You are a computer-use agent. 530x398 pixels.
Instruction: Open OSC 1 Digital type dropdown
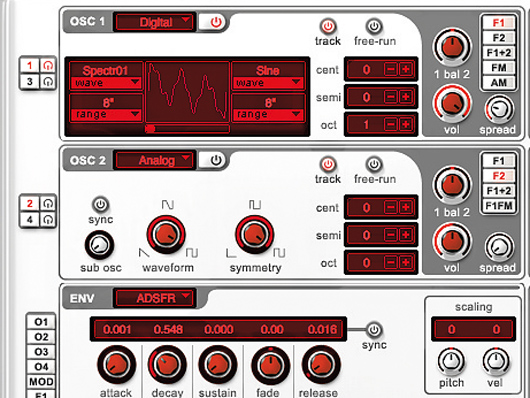coord(155,22)
